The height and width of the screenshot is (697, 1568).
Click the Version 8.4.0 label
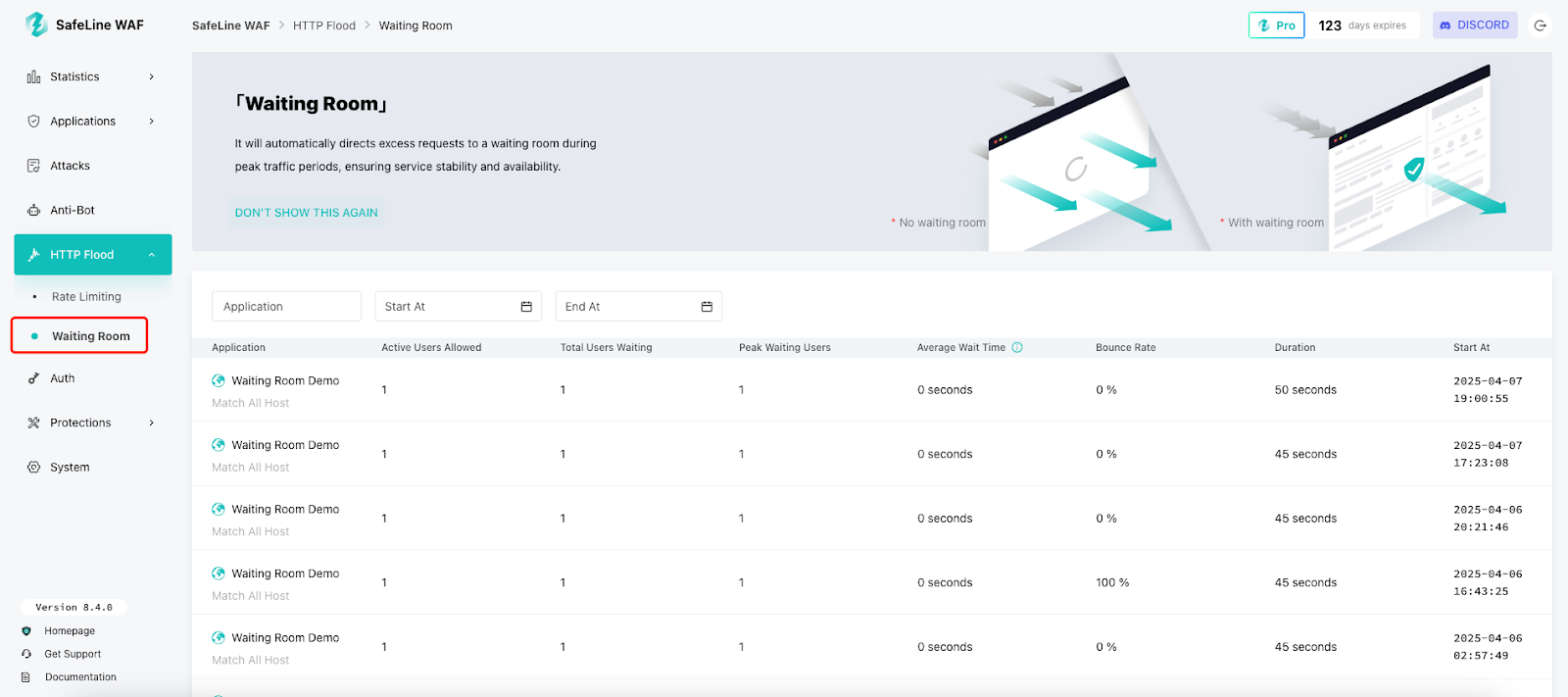pyautogui.click(x=73, y=608)
